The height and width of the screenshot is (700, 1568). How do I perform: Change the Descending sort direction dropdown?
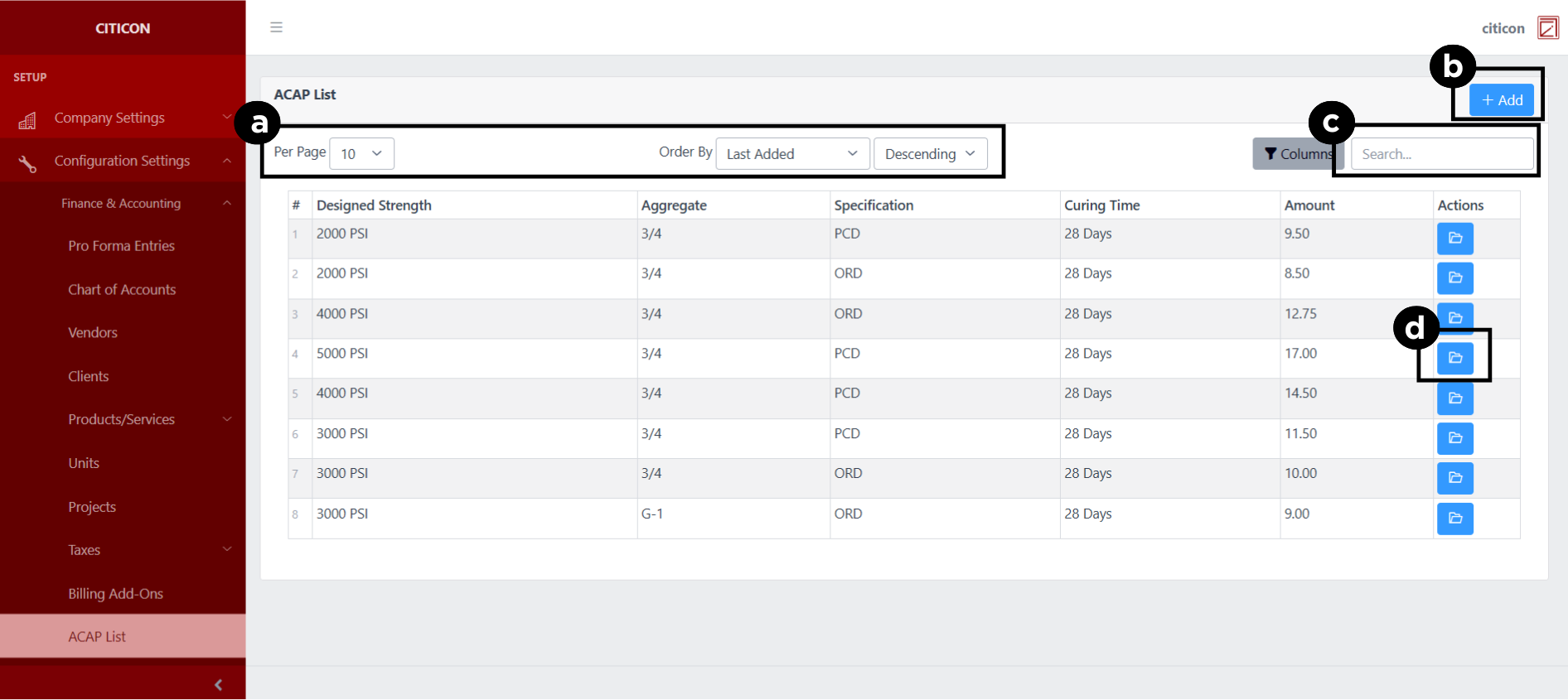coord(930,154)
